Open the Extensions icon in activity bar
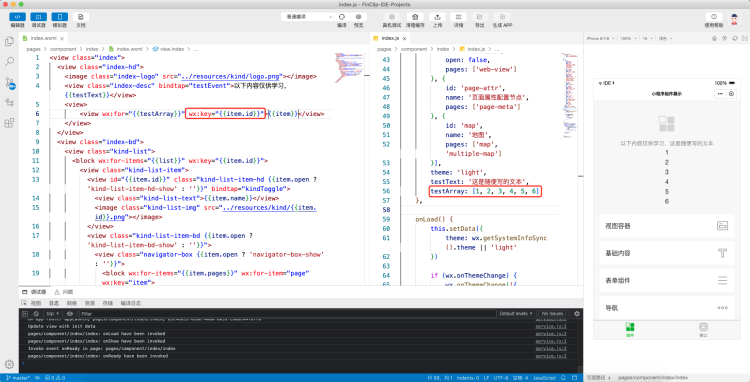The height and width of the screenshot is (382, 750). click(x=9, y=123)
